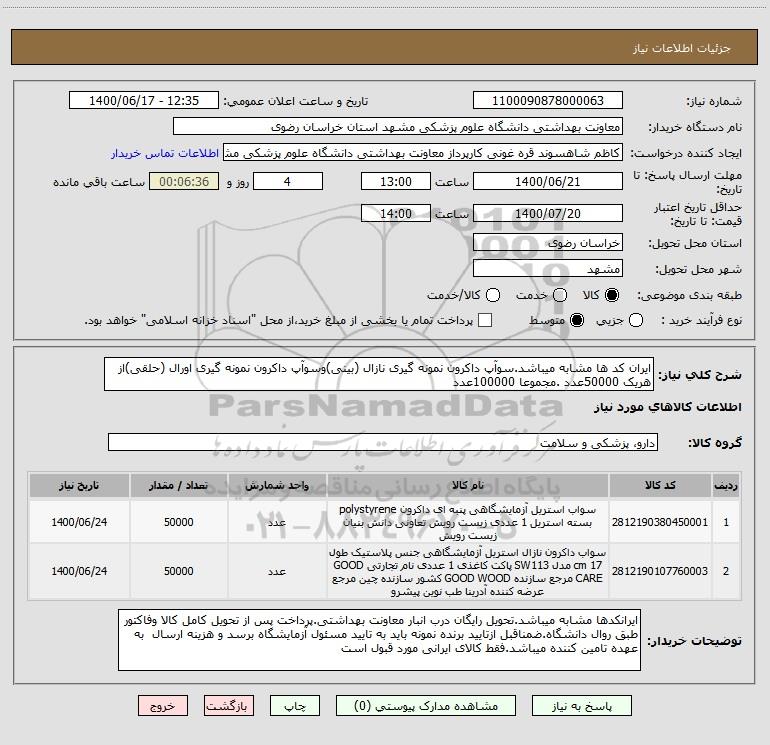Open مشاهده مدارک پیوستی (0) button
Image resolution: width=770 pixels, height=745 pixels.
pos(426,706)
